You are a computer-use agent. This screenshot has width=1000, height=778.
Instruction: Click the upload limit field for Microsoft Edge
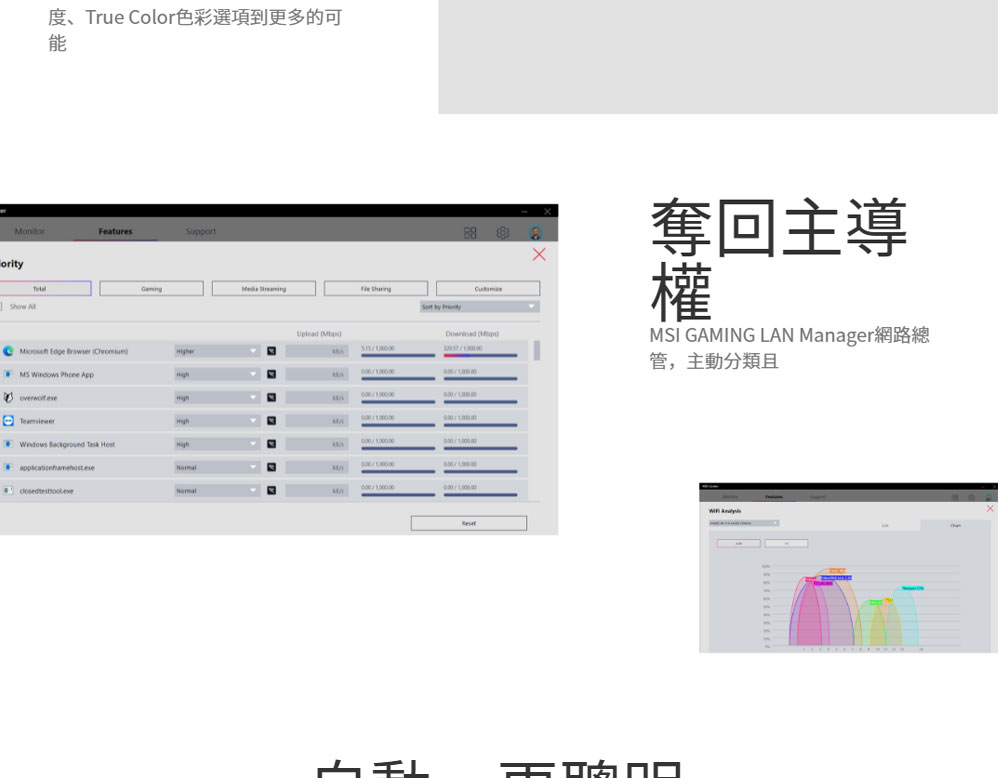[316, 351]
